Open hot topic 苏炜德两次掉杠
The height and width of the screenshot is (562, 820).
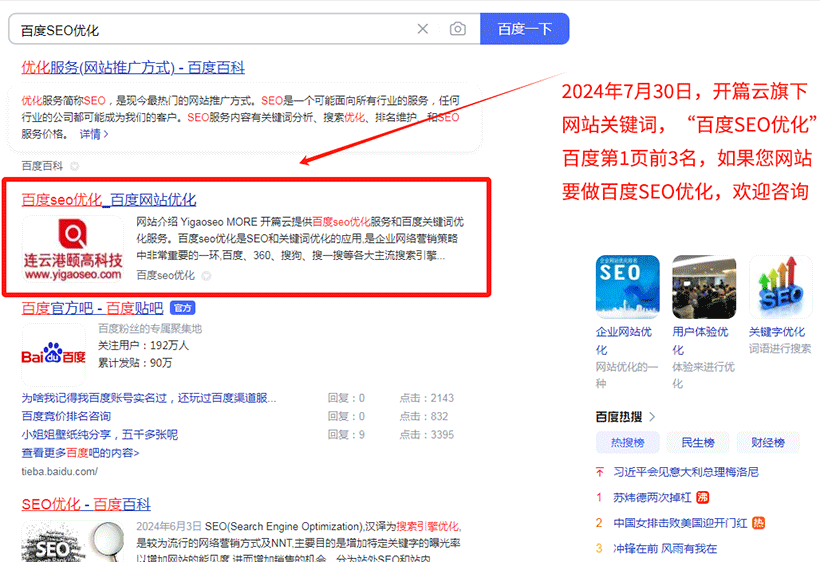click(x=652, y=497)
